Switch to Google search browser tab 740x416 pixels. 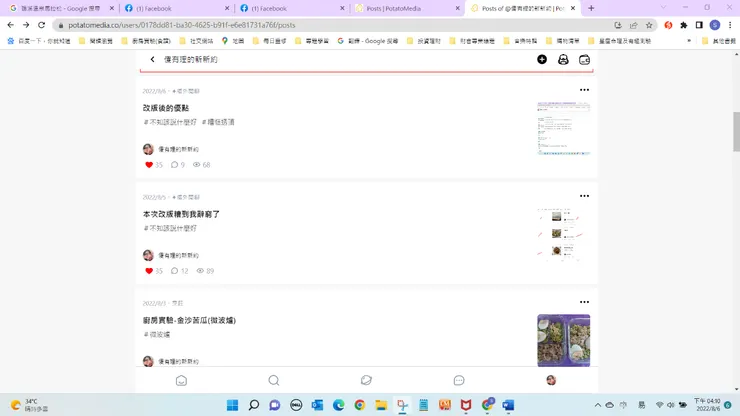(x=60, y=8)
